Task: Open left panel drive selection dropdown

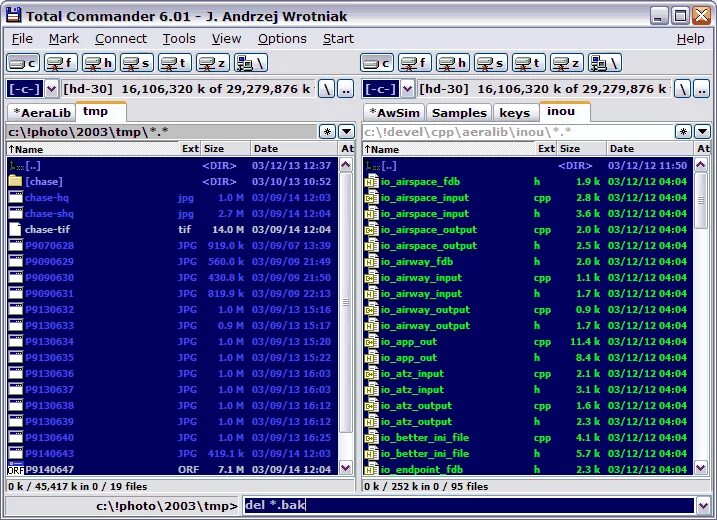Action: pos(52,89)
